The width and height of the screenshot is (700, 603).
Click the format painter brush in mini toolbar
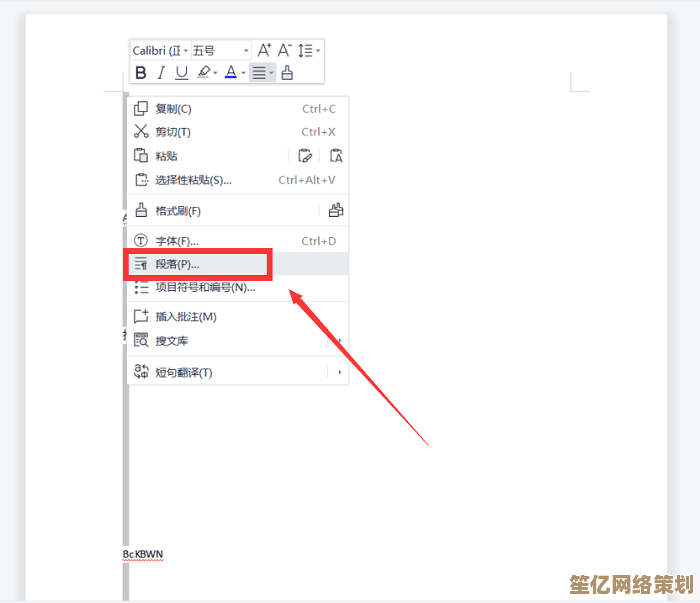[x=288, y=72]
